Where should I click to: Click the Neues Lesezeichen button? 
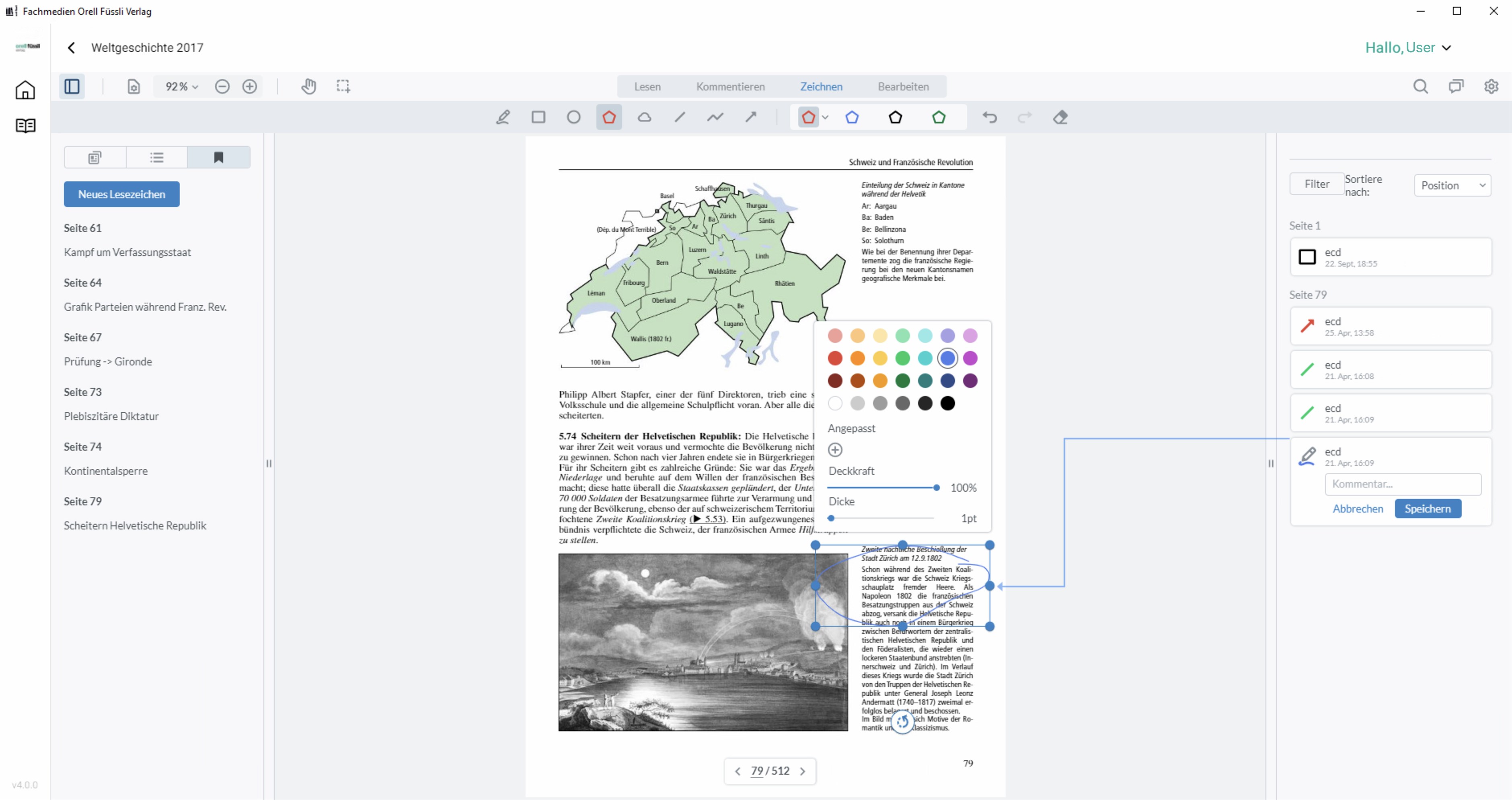[x=121, y=194]
